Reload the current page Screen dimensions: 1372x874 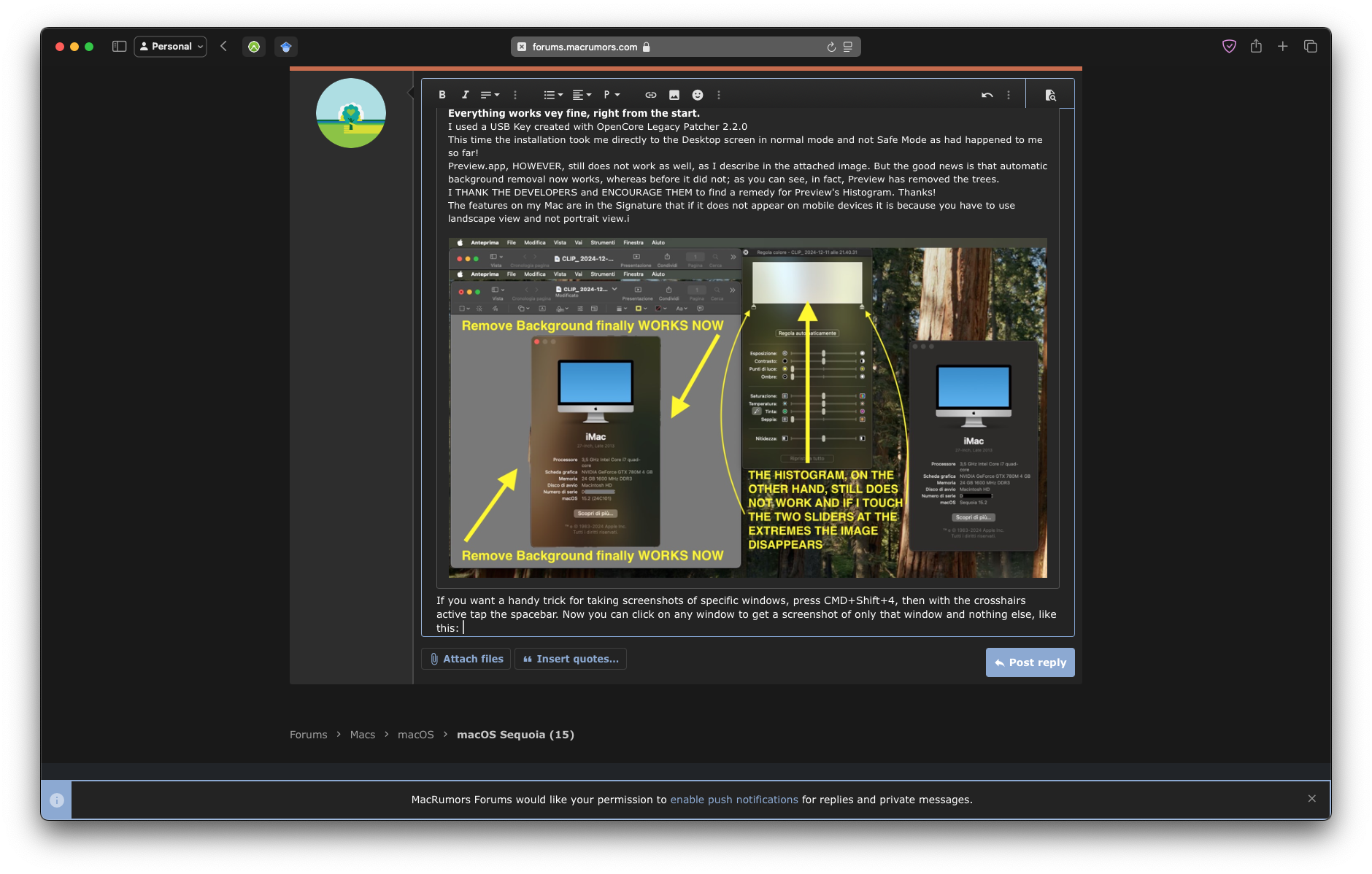[831, 47]
